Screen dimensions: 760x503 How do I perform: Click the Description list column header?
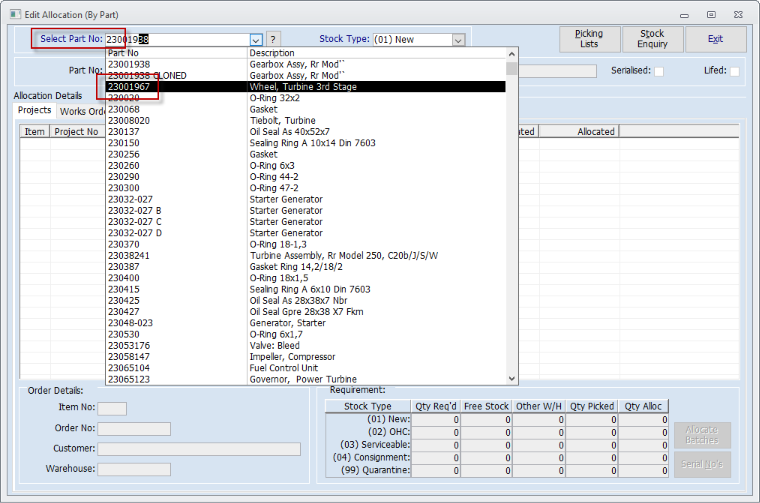(x=377, y=53)
